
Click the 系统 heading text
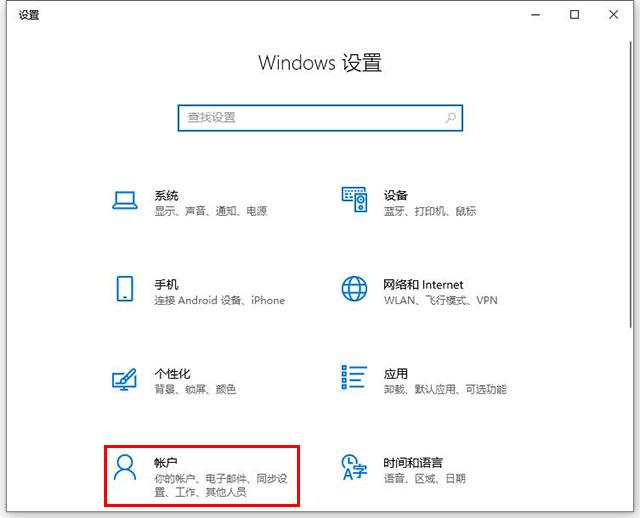coord(166,196)
